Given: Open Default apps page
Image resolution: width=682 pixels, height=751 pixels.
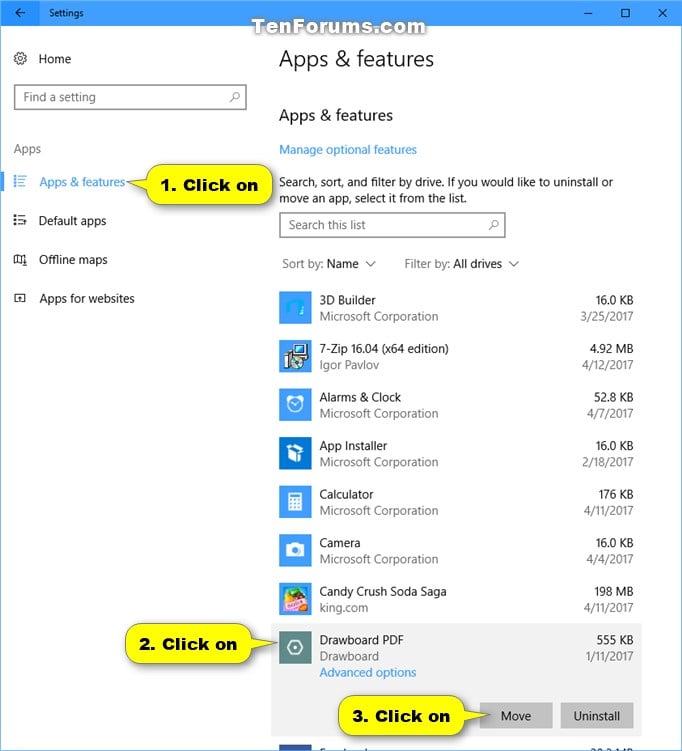Looking at the screenshot, I should (72, 221).
